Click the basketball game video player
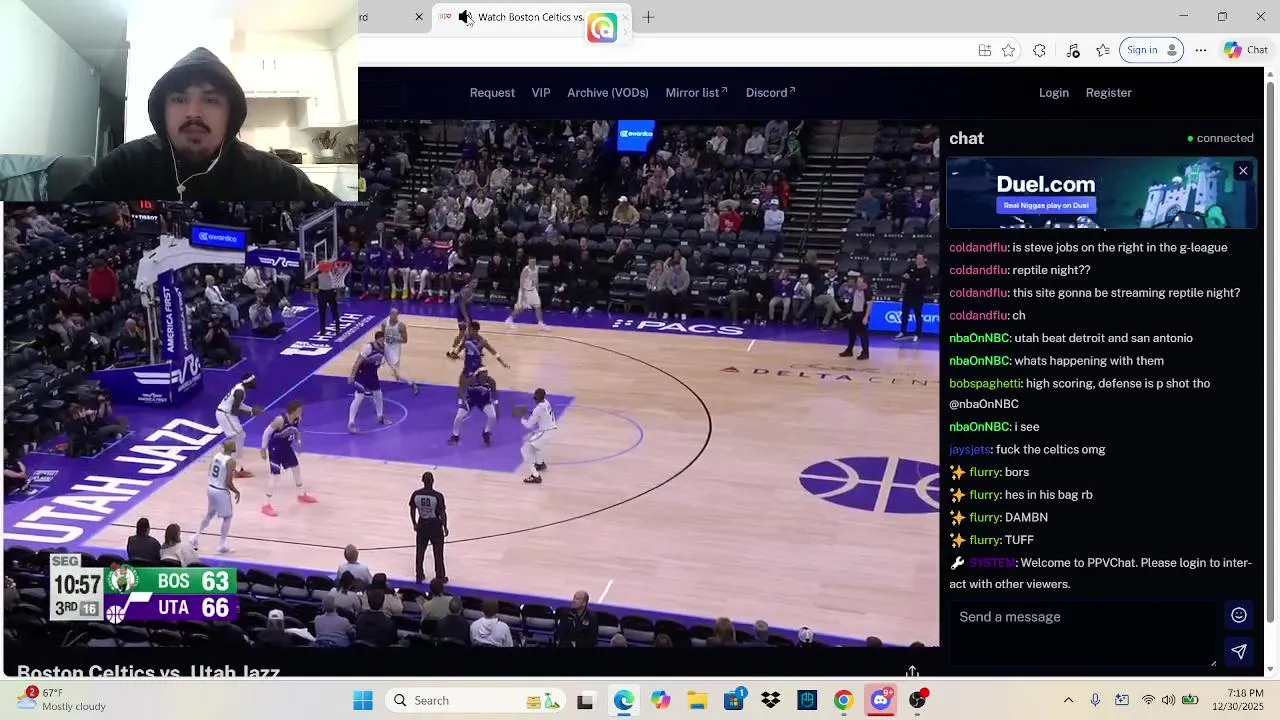 point(470,383)
